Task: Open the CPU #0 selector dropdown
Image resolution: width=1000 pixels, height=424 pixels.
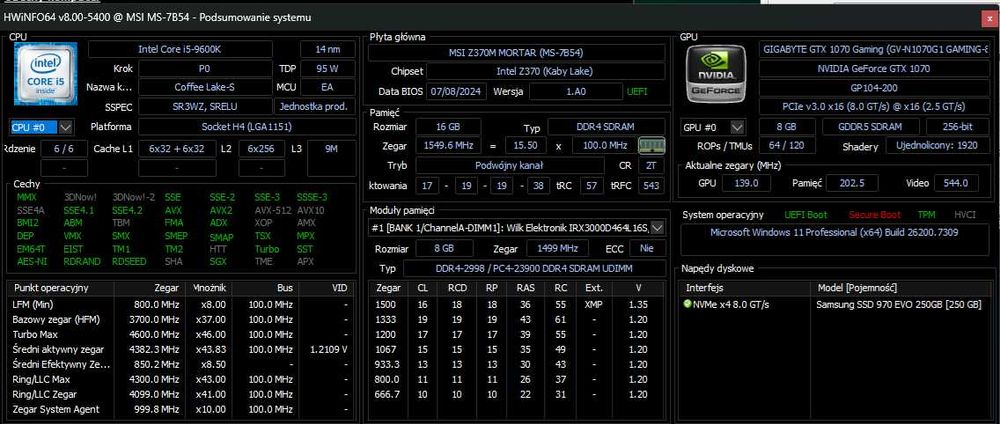Action: (66, 127)
